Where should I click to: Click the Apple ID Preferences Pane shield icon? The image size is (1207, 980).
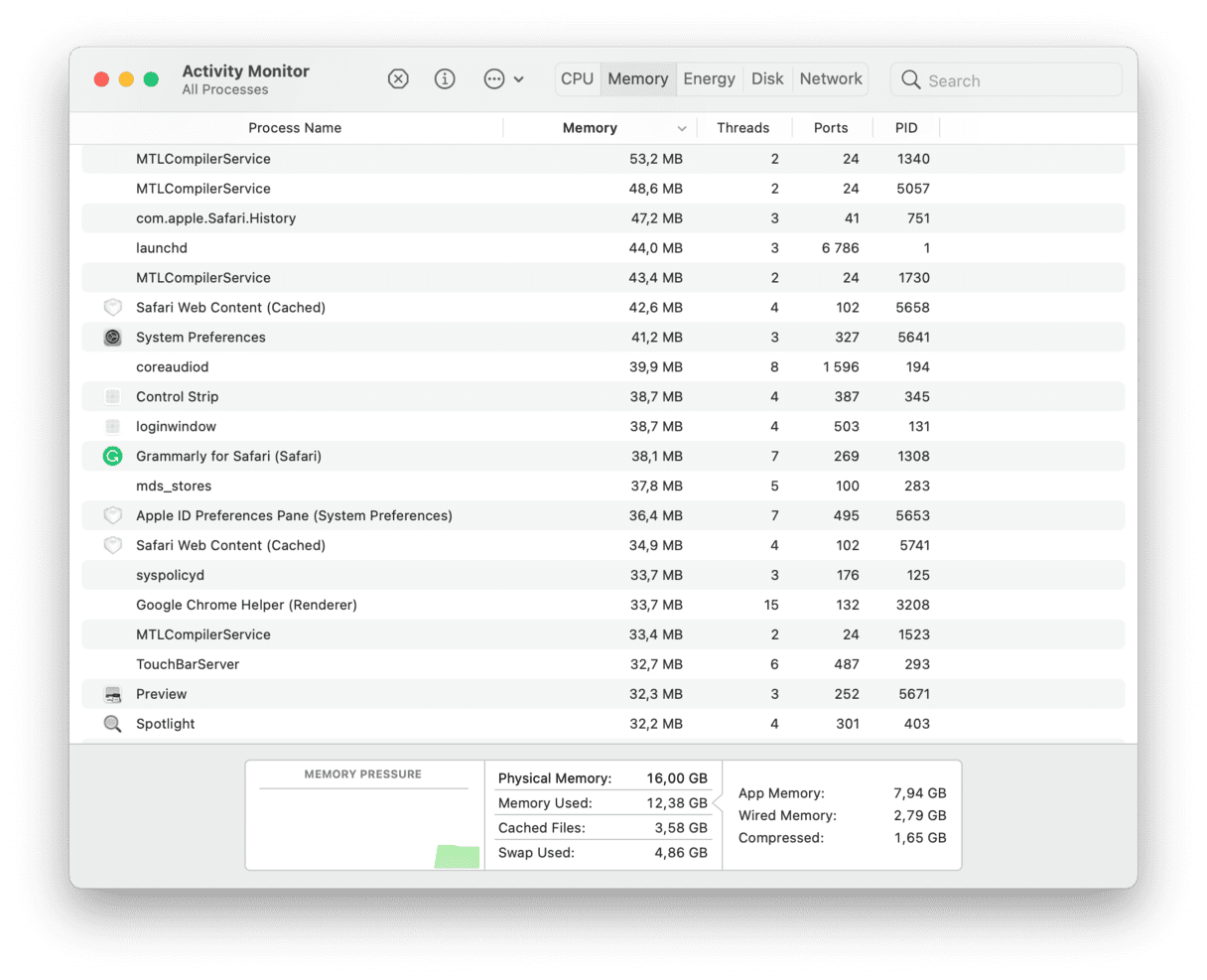(113, 516)
